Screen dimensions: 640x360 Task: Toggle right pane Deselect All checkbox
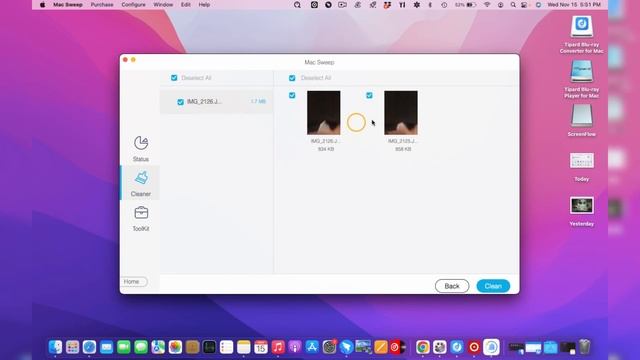(292, 78)
